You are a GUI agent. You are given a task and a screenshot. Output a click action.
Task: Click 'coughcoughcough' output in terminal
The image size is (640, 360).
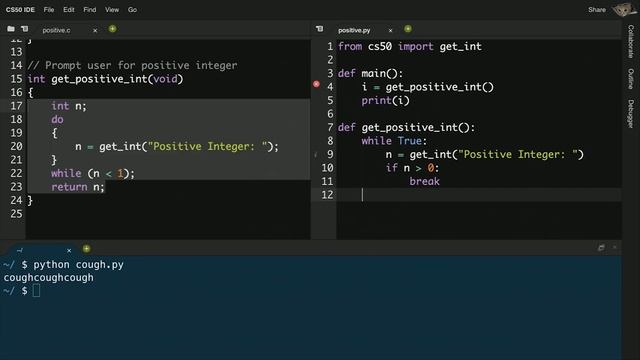pyautogui.click(x=49, y=278)
